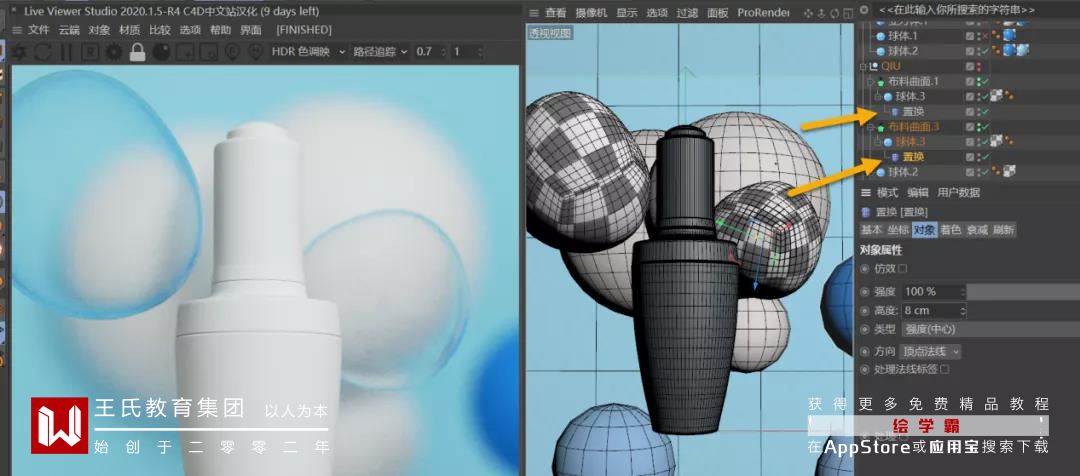The width and height of the screenshot is (1080, 476).
Task: Click the viewport move navigation icon
Action: 809,13
